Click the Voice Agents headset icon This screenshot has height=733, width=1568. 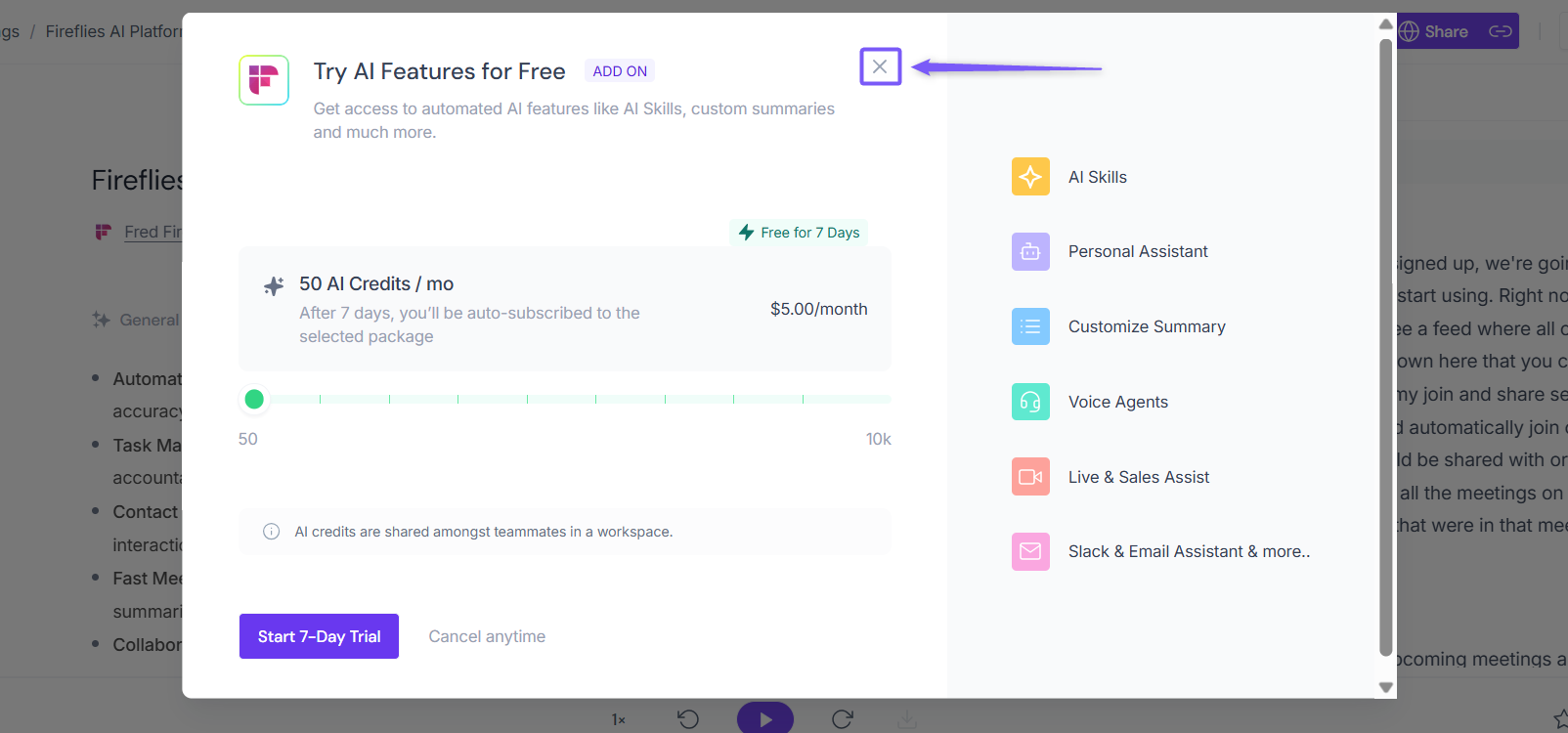coord(1030,402)
